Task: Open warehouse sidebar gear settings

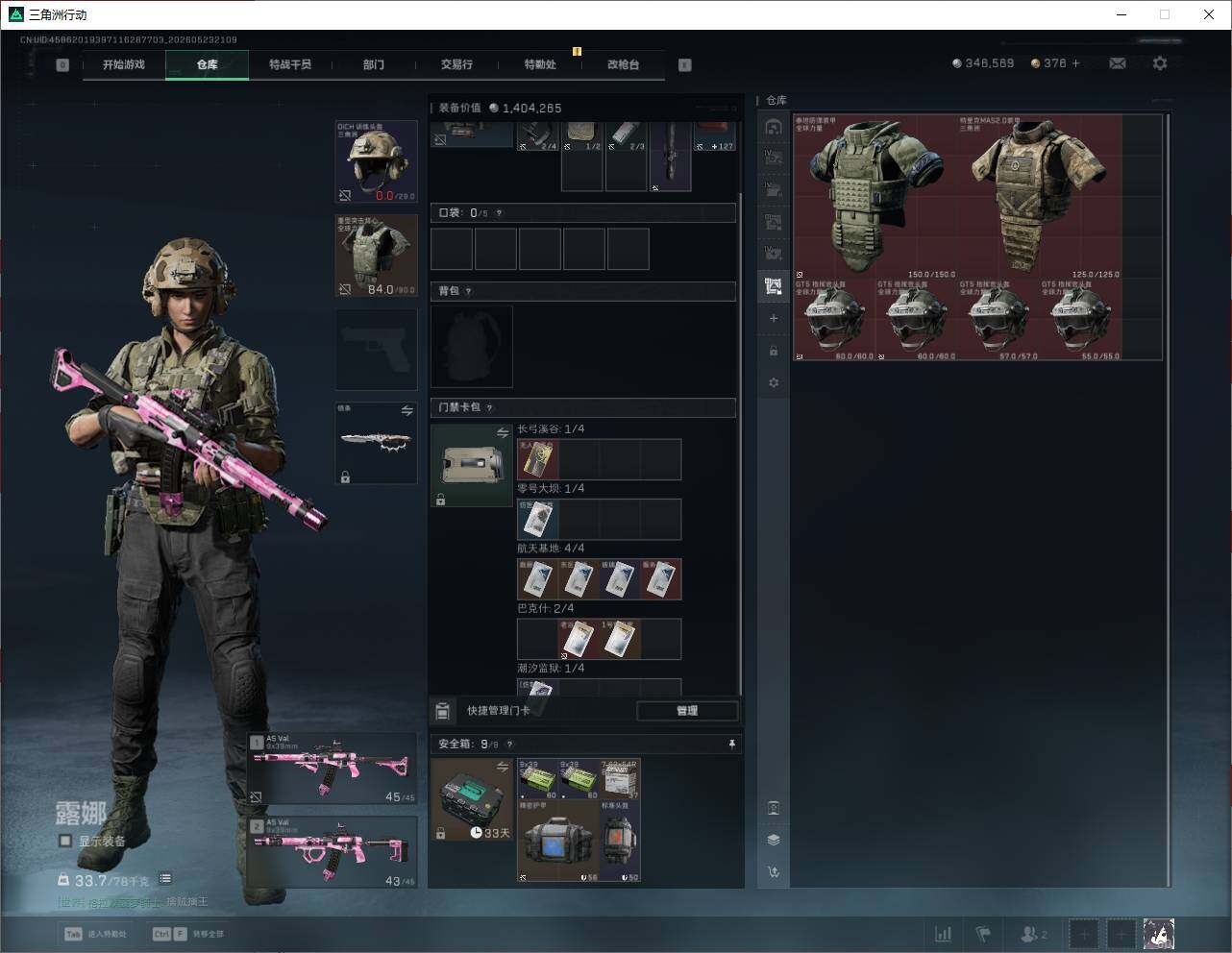Action: [x=774, y=383]
